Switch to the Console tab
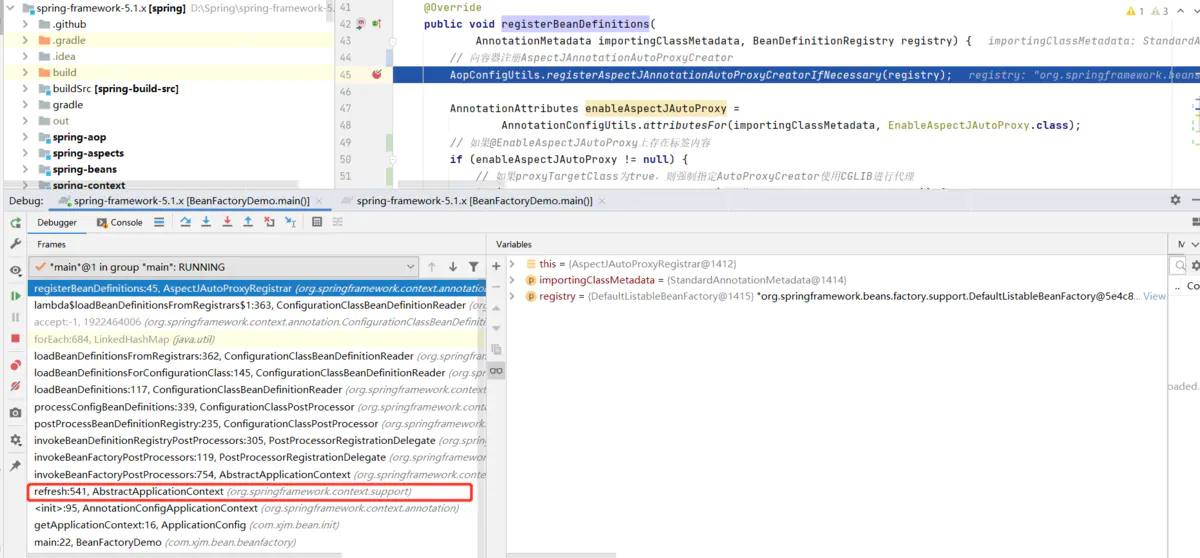The height and width of the screenshot is (558, 1200). click(120, 222)
